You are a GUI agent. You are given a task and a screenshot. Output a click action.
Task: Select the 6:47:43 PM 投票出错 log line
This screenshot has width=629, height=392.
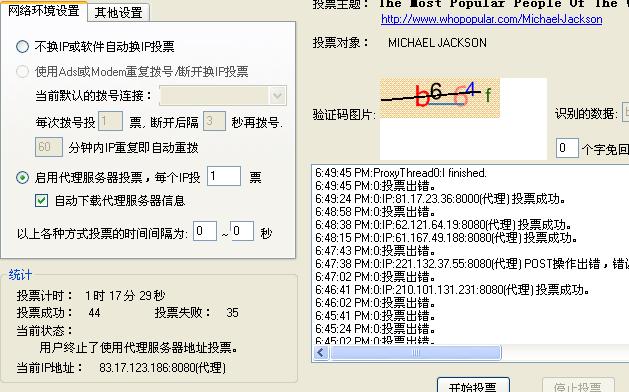(x=375, y=251)
